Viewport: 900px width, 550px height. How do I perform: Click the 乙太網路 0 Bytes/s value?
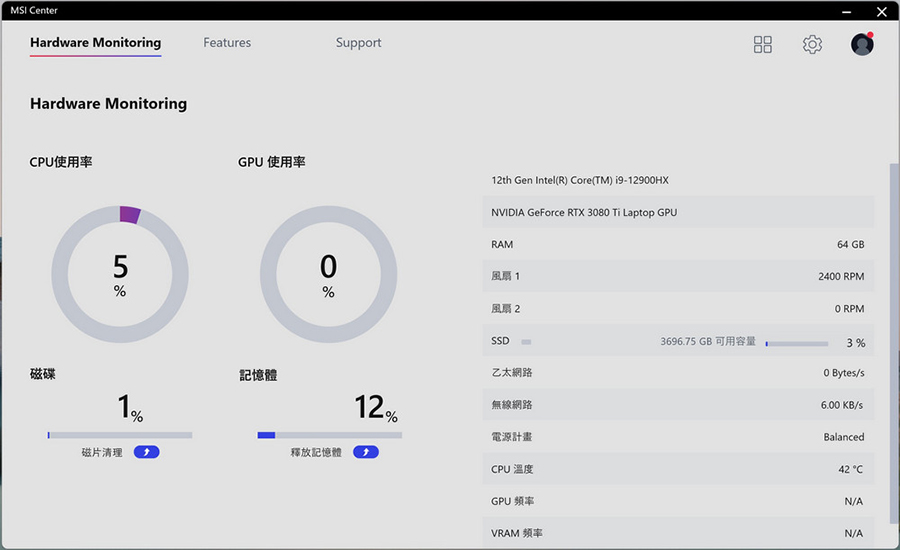tap(844, 373)
